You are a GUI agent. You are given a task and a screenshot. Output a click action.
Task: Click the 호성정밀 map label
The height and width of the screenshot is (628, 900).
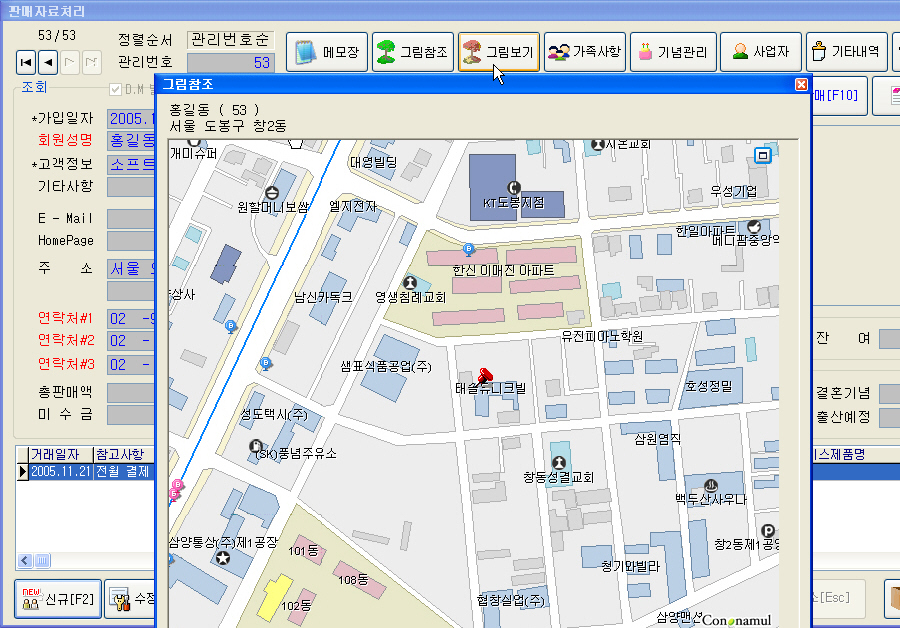[x=709, y=386]
